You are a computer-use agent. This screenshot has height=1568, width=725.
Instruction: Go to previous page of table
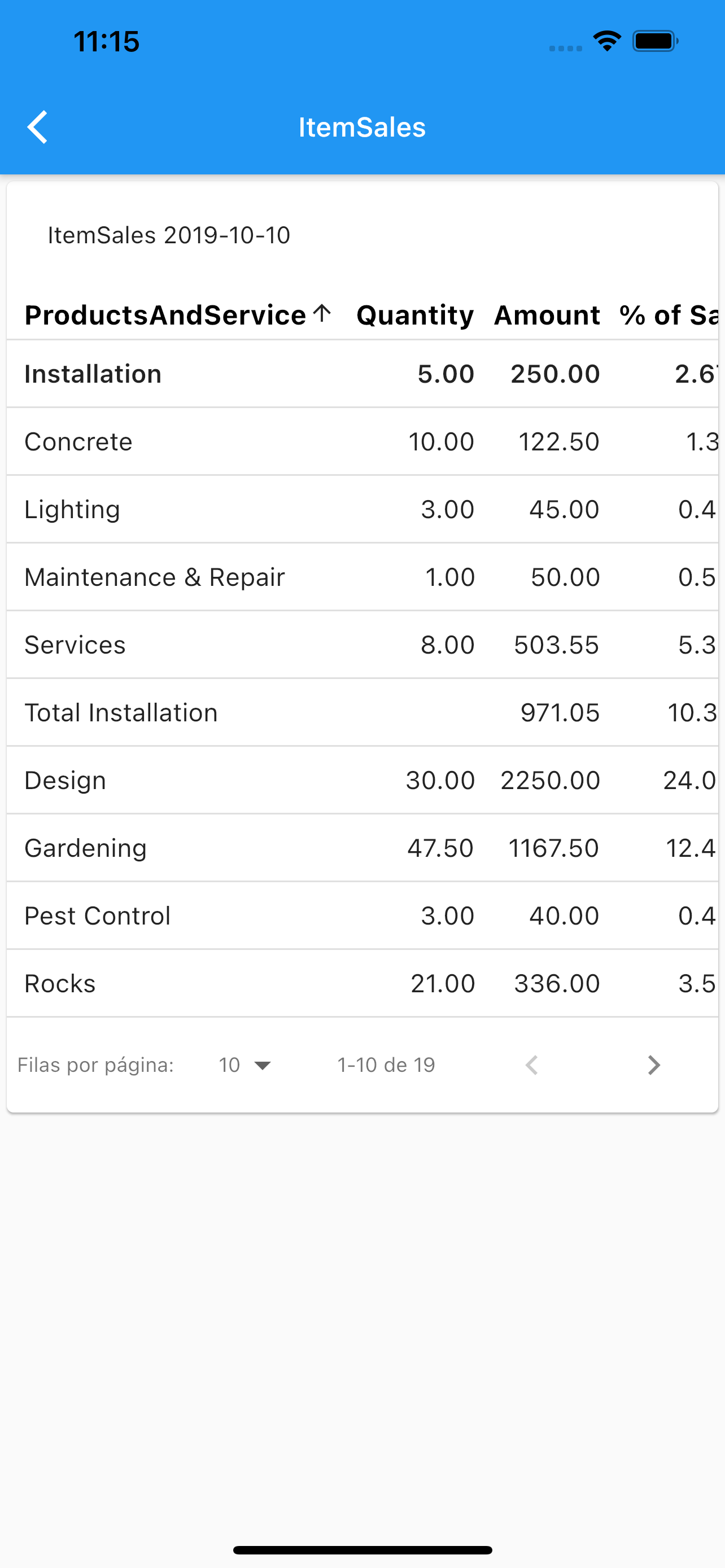tap(531, 1065)
